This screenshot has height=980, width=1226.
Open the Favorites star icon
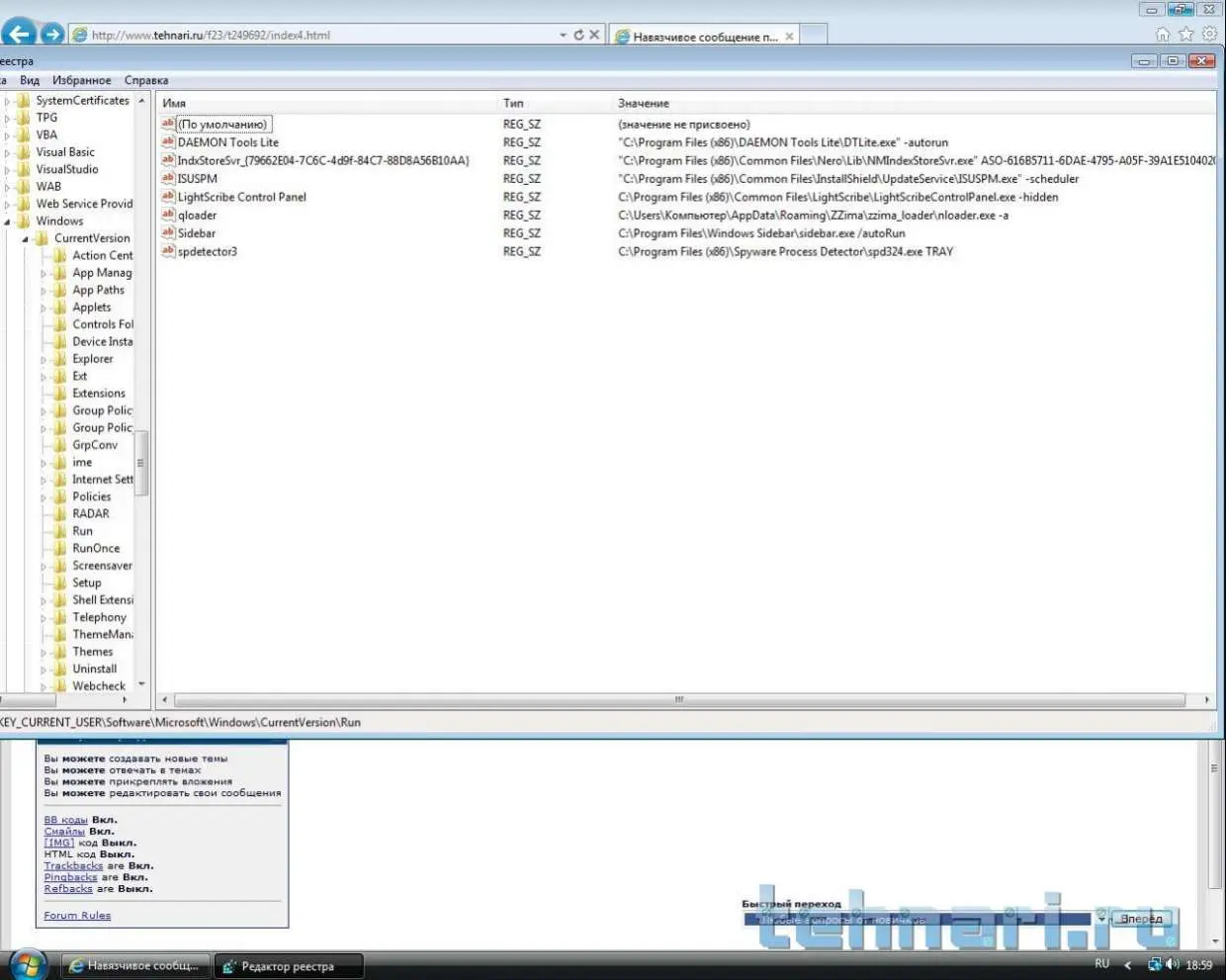pos(1186,35)
